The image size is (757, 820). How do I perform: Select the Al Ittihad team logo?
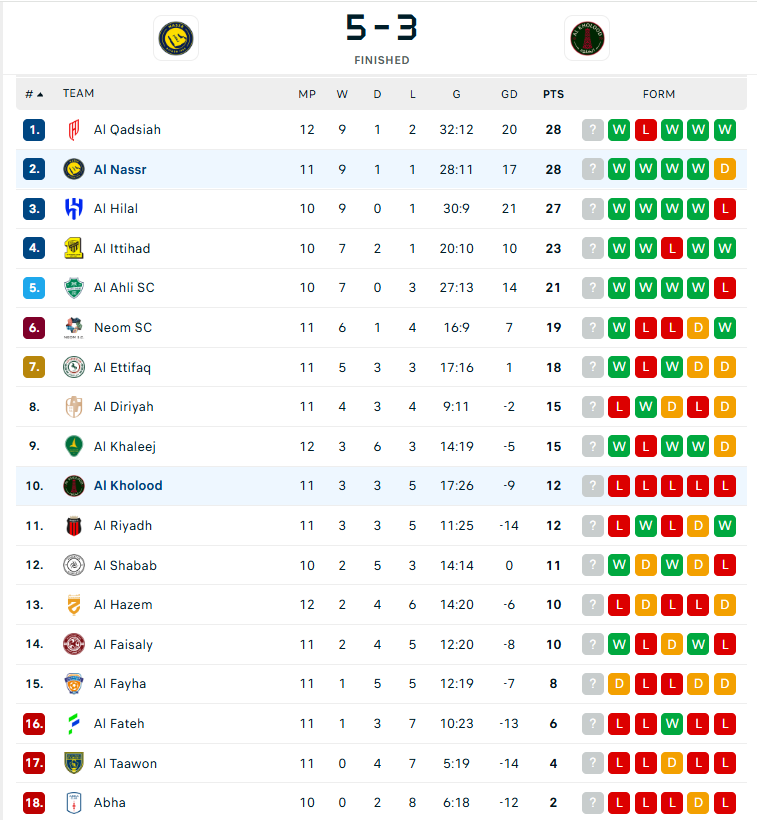(74, 248)
